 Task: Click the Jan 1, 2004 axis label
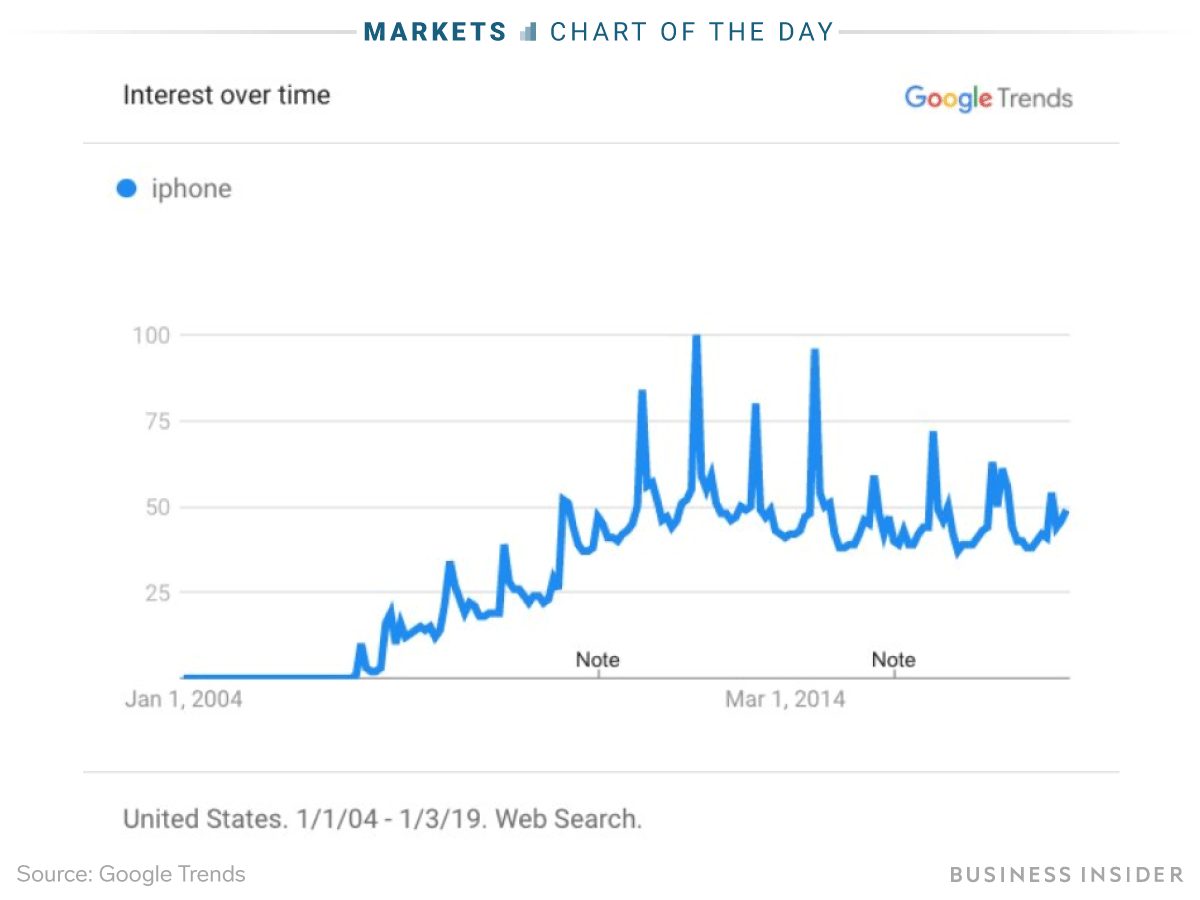point(183,699)
